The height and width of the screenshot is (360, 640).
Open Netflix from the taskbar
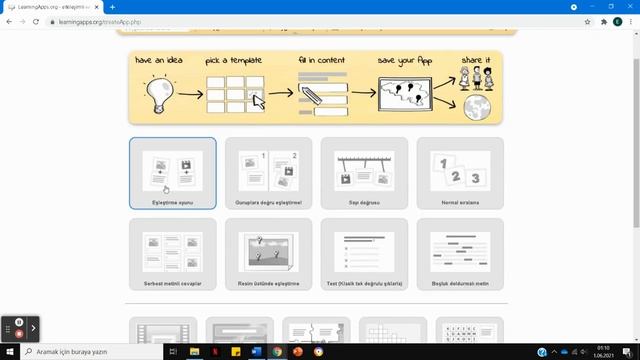(x=215, y=351)
